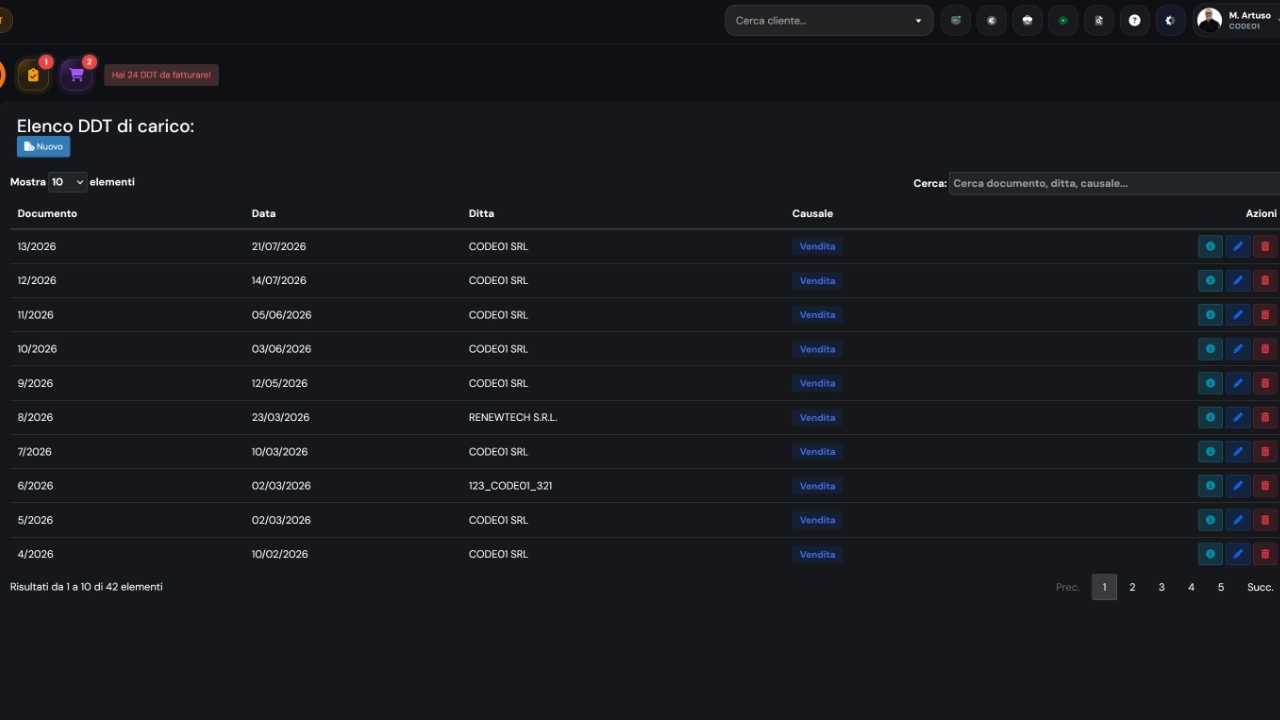Click date 21/07/2026
Viewport: 1280px width, 720px height.
[279, 246]
